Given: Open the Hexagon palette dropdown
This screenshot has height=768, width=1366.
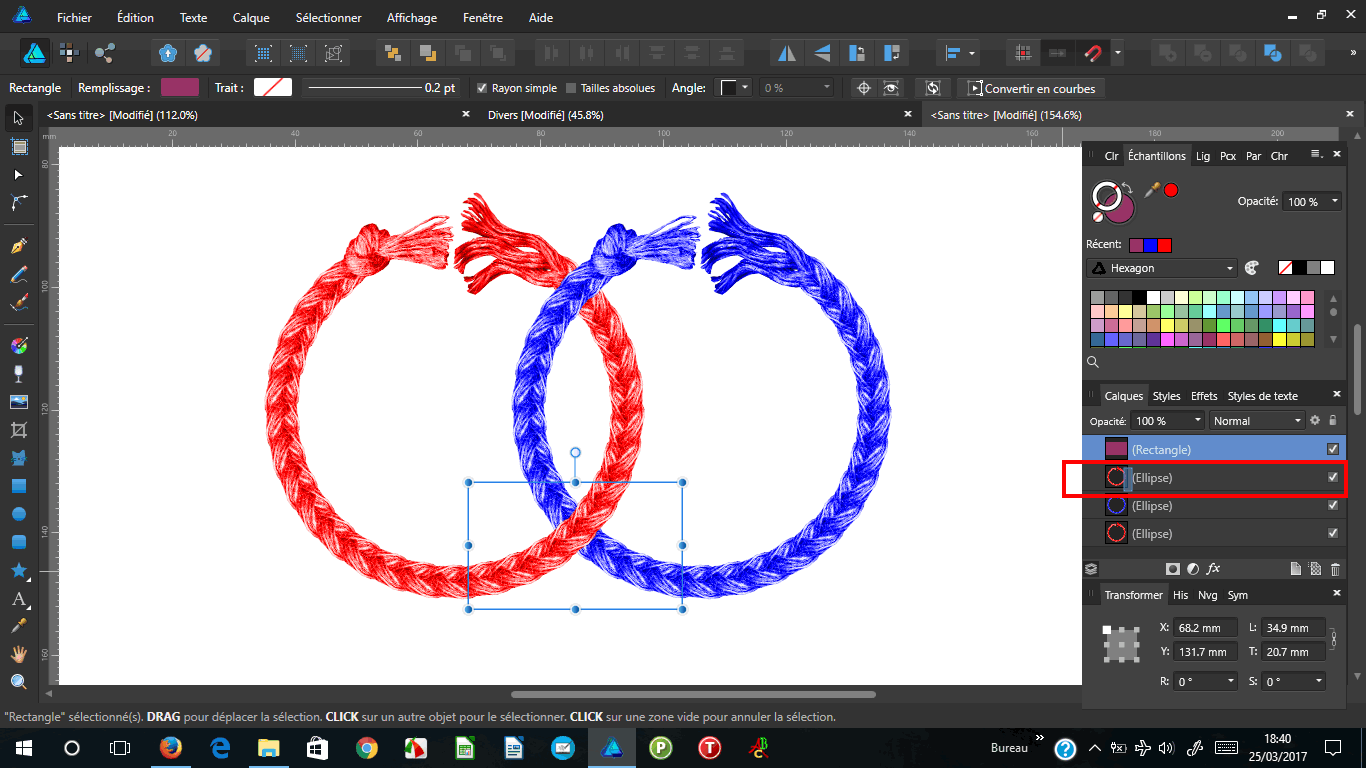Looking at the screenshot, I should (1162, 268).
